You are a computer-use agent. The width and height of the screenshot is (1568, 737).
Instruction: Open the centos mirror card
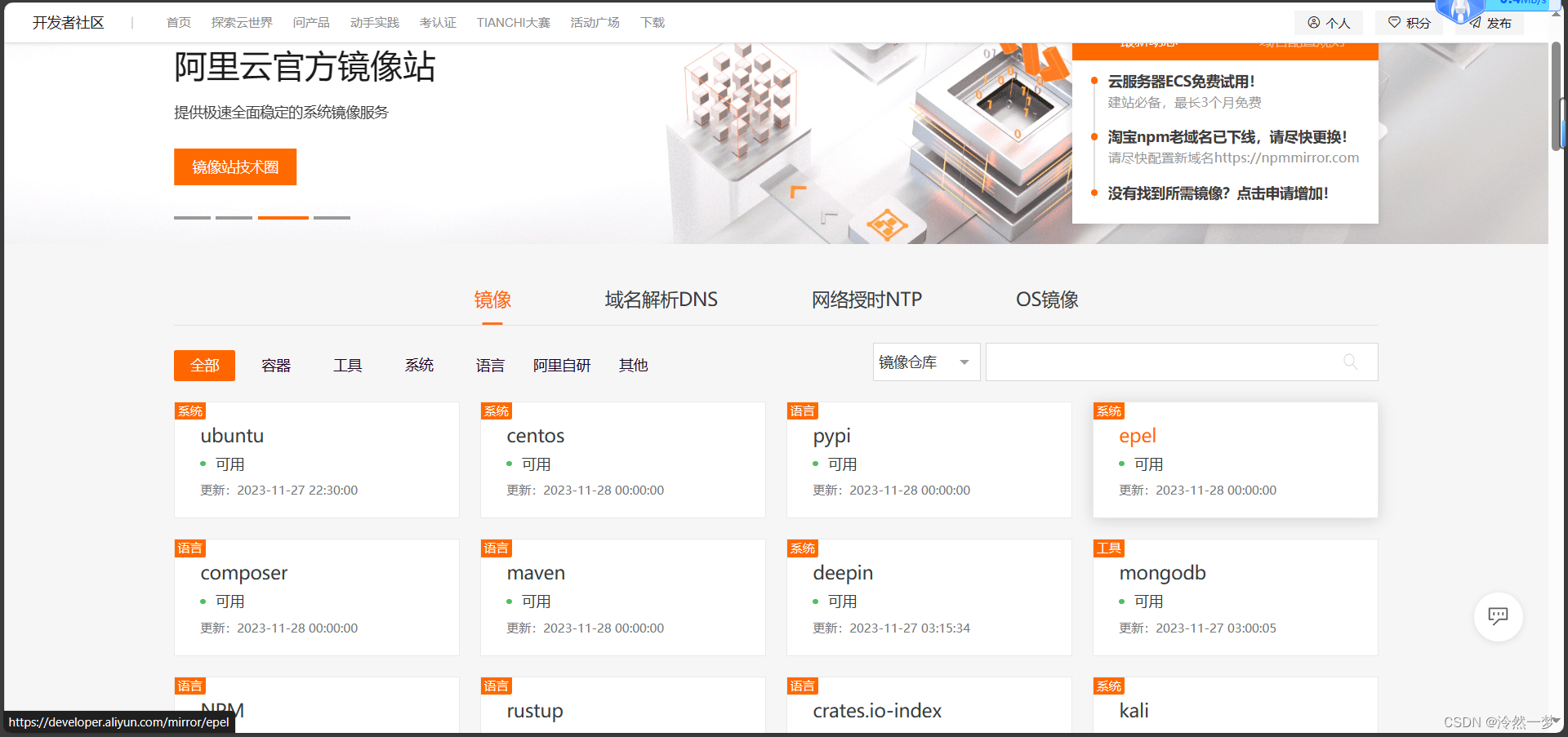pyautogui.click(x=623, y=460)
